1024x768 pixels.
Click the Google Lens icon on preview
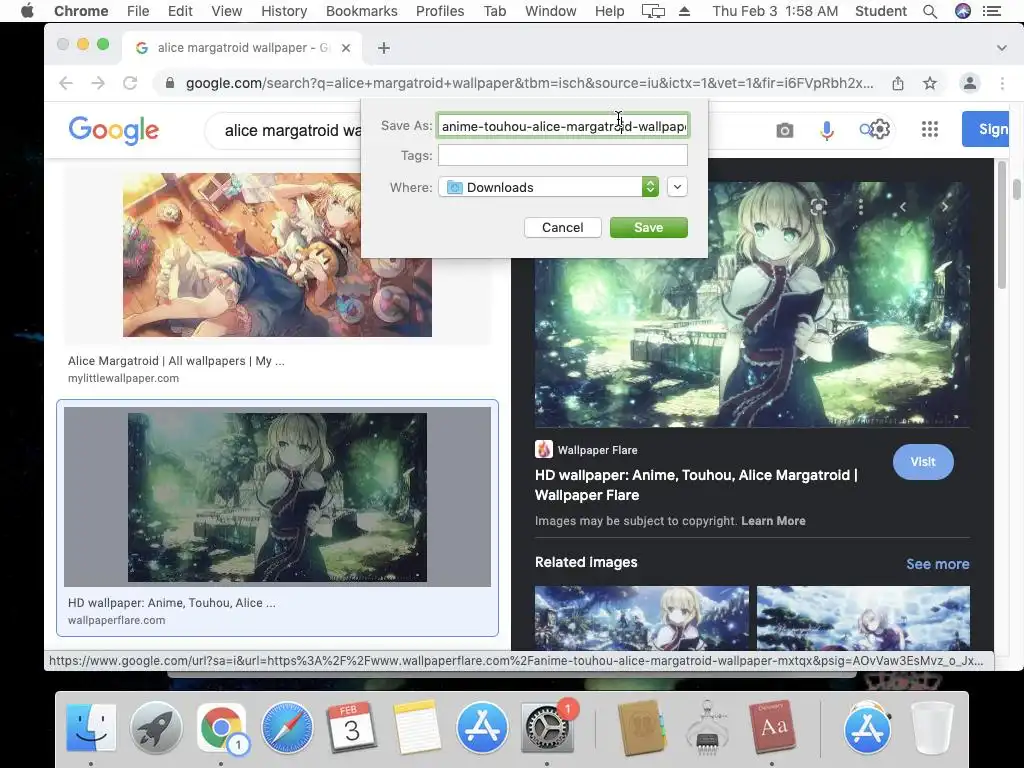coord(818,207)
